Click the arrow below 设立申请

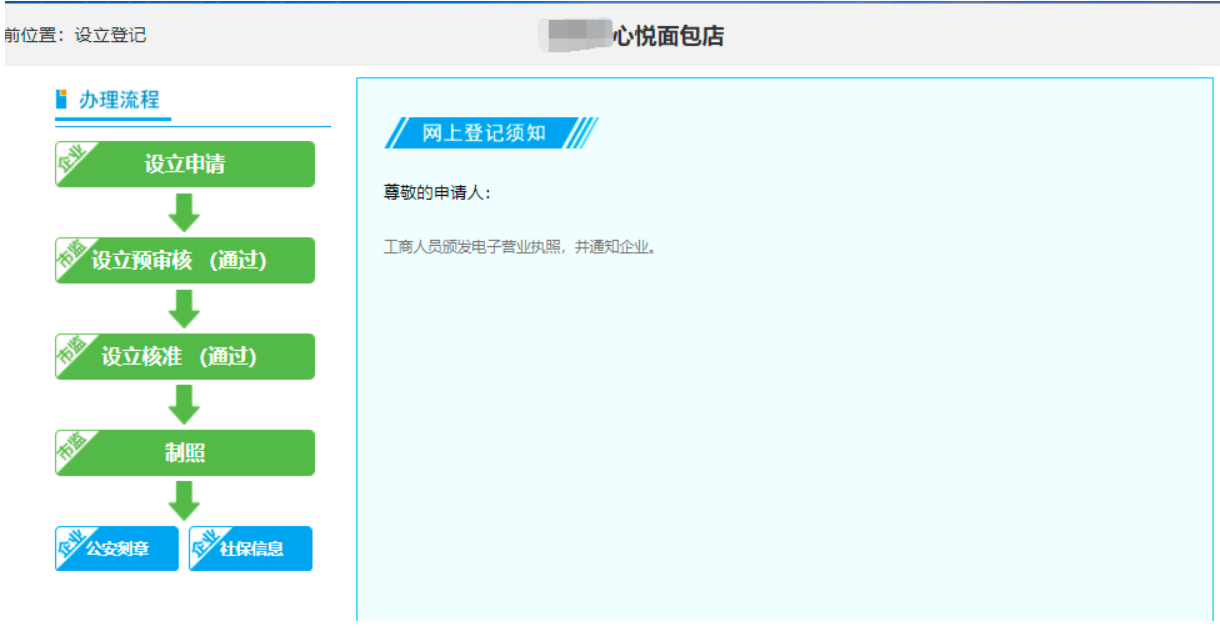(x=185, y=211)
